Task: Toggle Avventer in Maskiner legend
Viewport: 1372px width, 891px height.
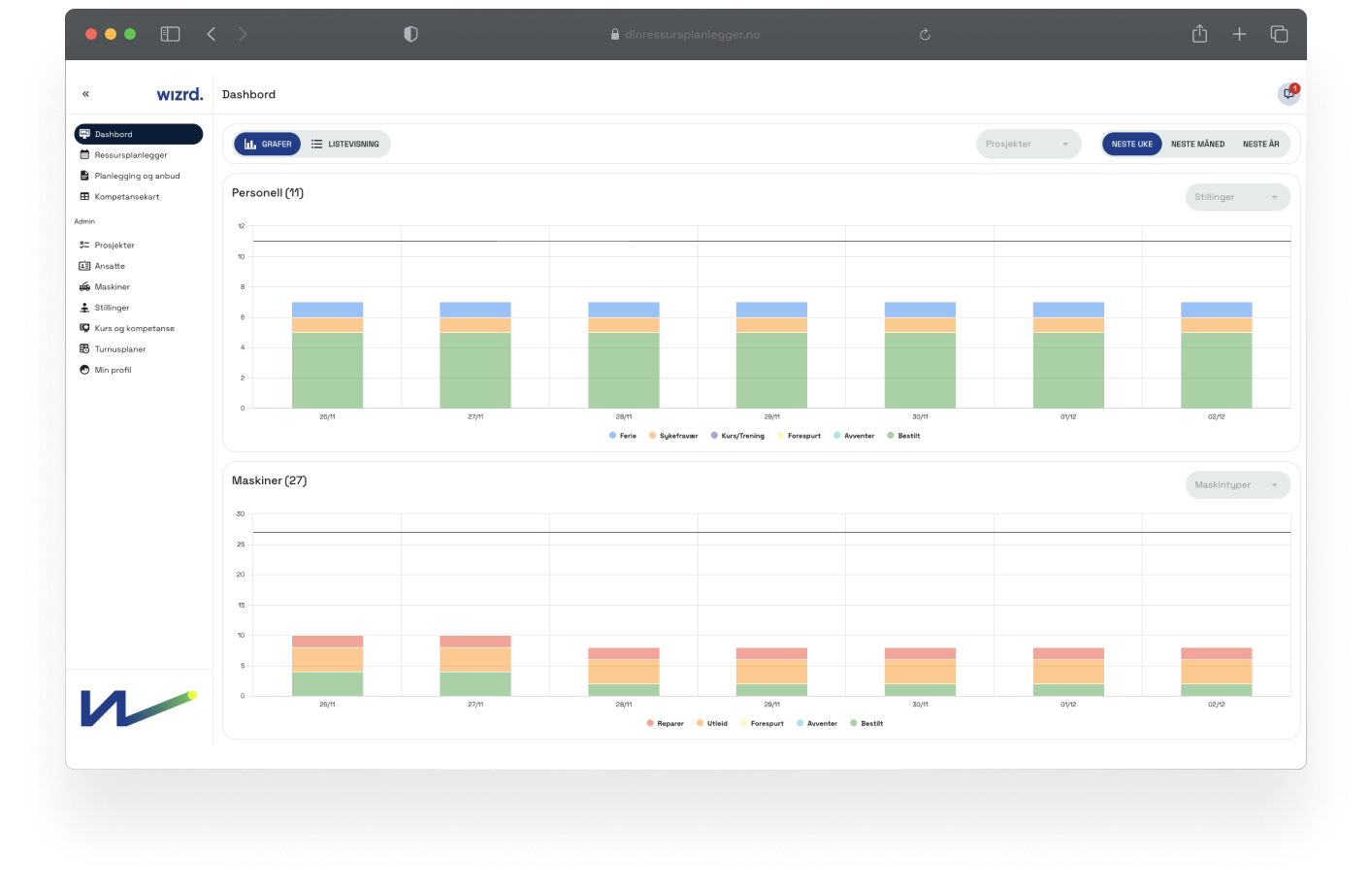Action: click(x=817, y=723)
